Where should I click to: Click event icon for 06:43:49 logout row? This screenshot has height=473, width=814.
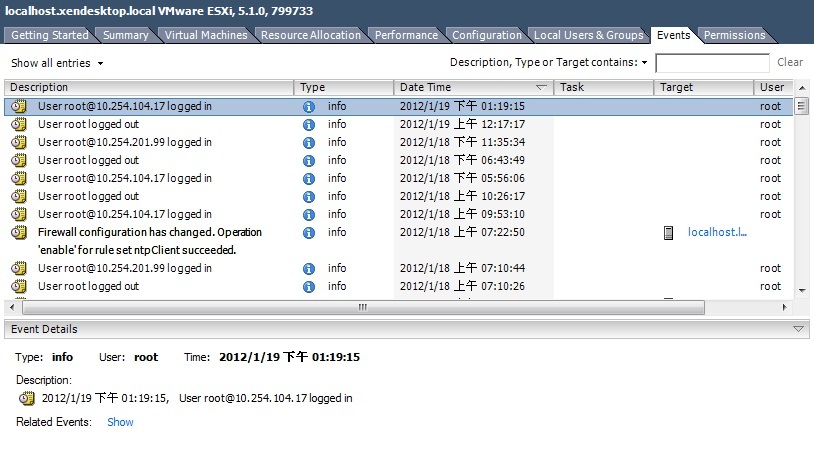[x=19, y=160]
